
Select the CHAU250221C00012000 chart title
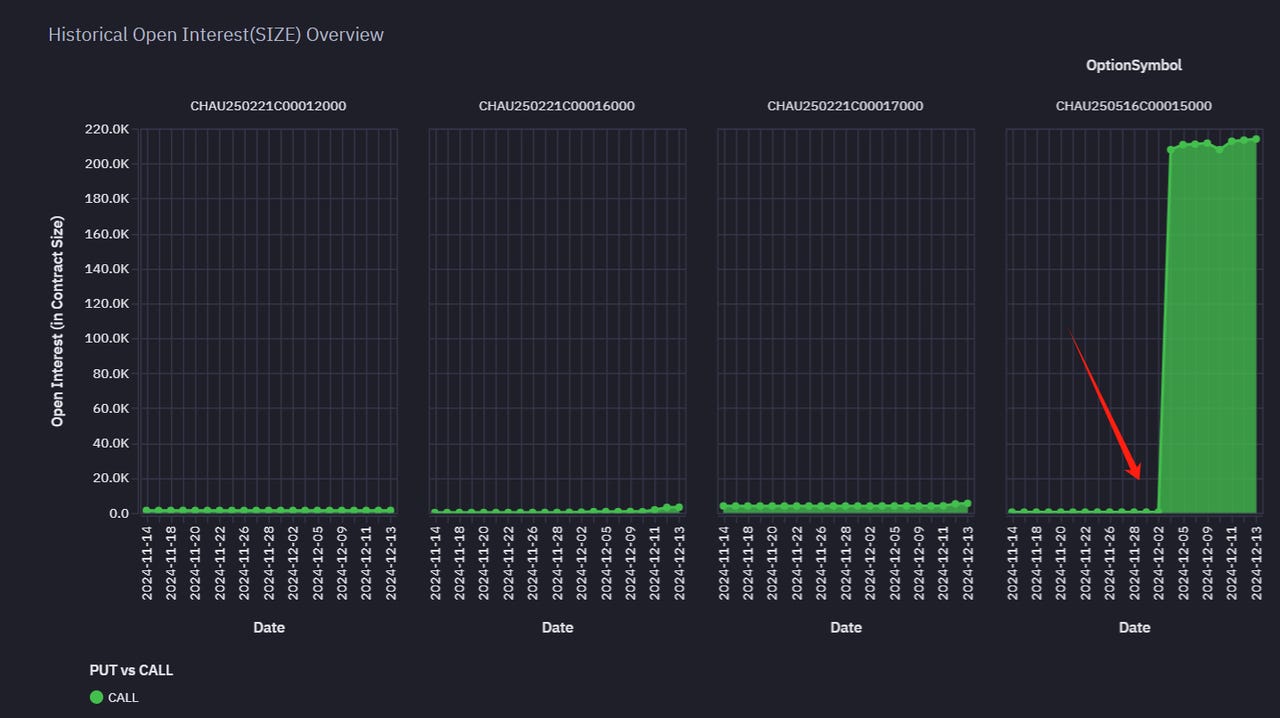268,106
